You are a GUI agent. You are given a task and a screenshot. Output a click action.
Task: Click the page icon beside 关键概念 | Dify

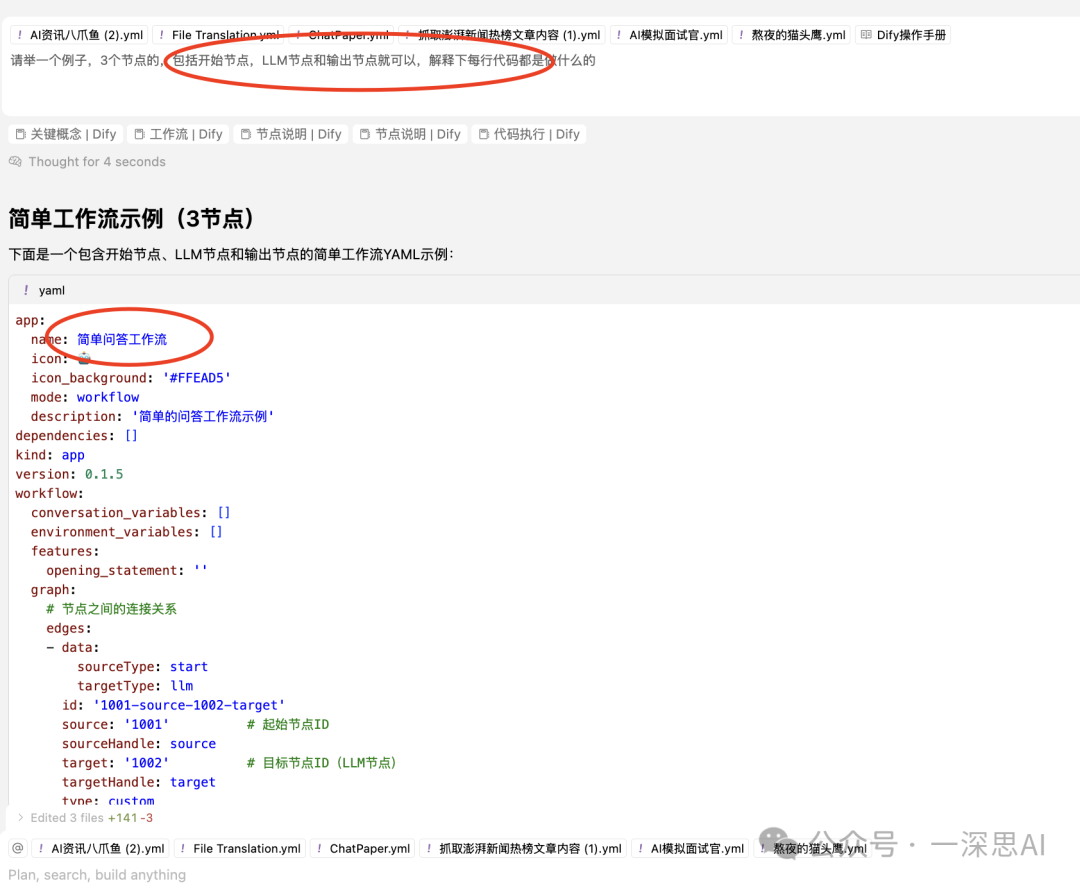[x=21, y=134]
